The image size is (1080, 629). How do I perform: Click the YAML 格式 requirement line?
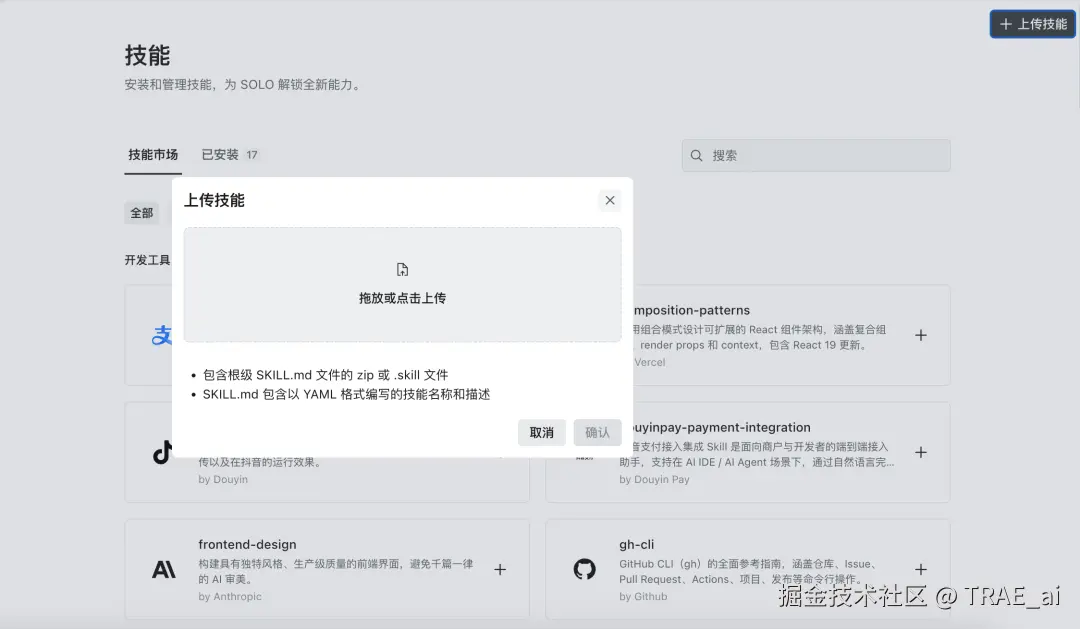pyautogui.click(x=346, y=395)
